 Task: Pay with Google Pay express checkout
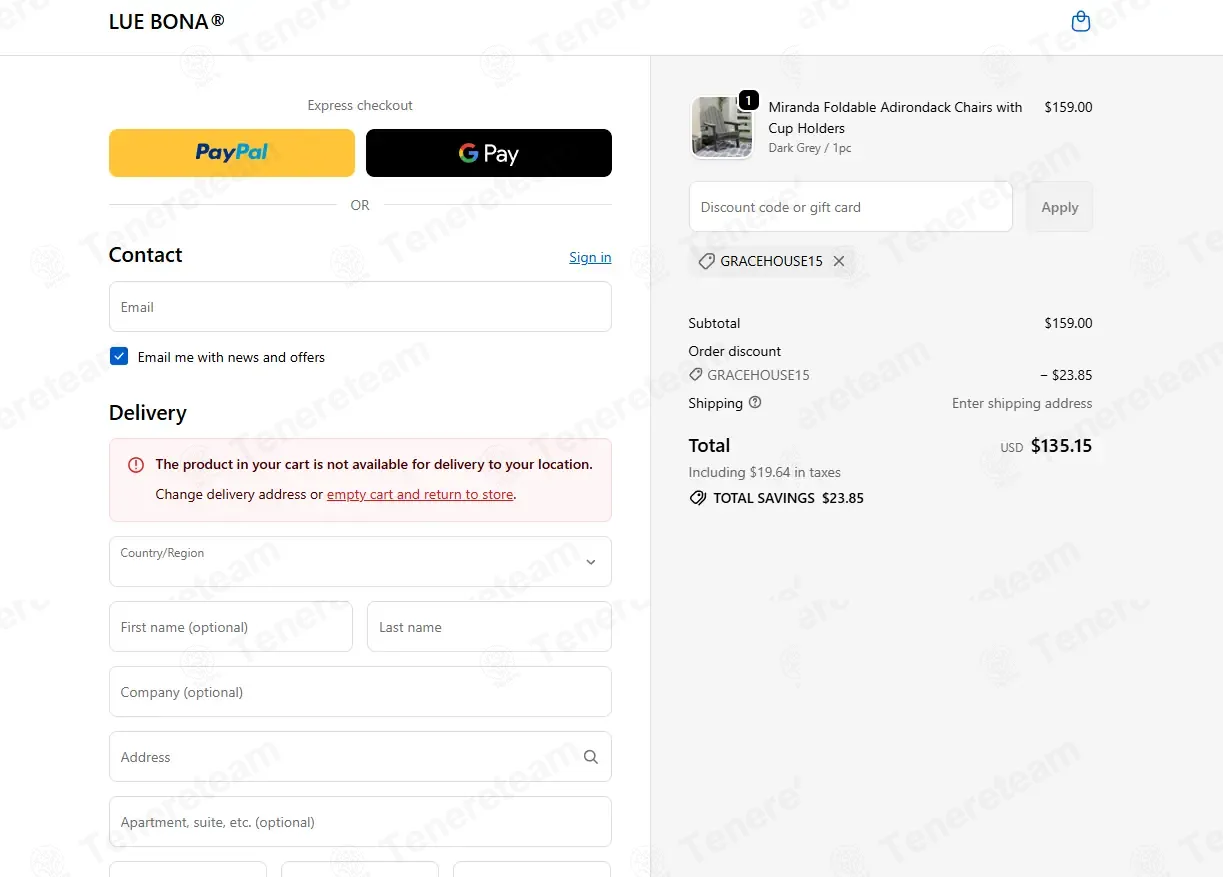pyautogui.click(x=489, y=153)
